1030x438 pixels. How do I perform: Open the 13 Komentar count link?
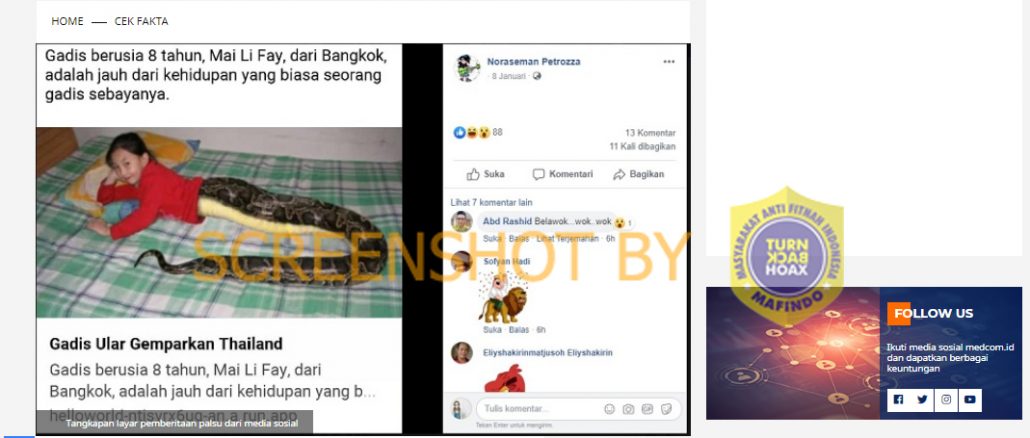click(x=650, y=133)
